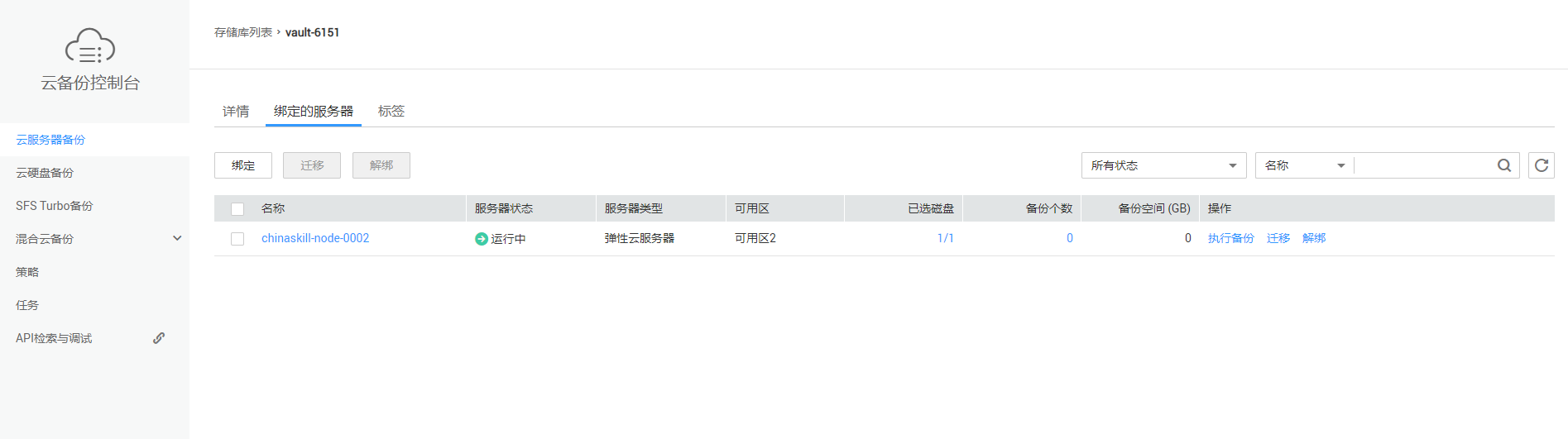Refresh the server list with the reload icon

click(x=1542, y=165)
